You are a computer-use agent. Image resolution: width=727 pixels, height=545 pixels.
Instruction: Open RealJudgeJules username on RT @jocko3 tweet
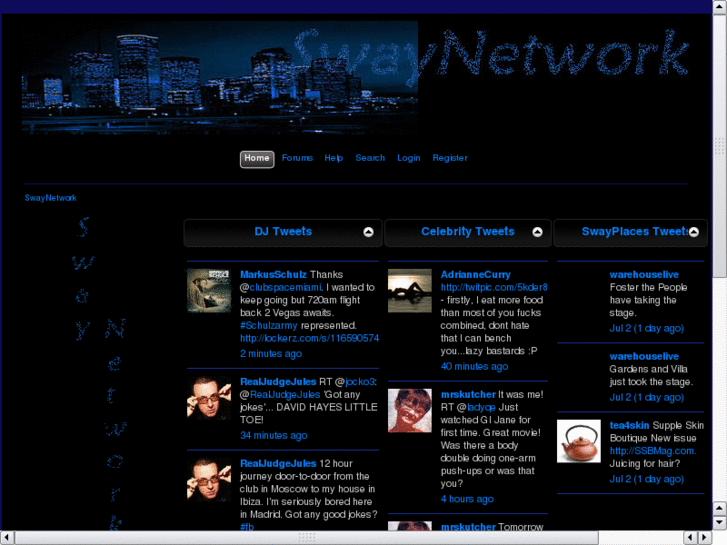278,382
